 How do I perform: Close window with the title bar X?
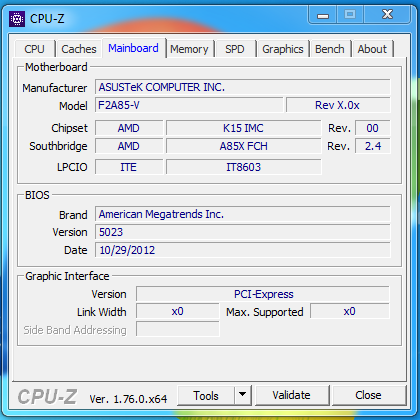[x=387, y=15]
